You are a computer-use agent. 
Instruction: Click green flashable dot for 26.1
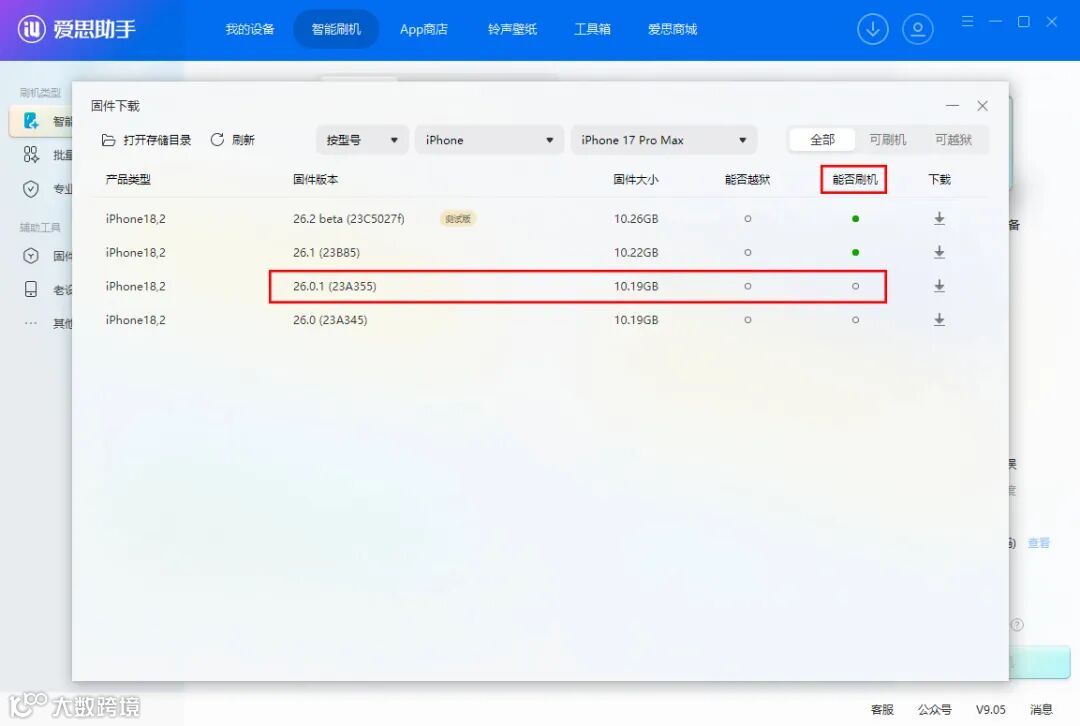pyautogui.click(x=855, y=252)
